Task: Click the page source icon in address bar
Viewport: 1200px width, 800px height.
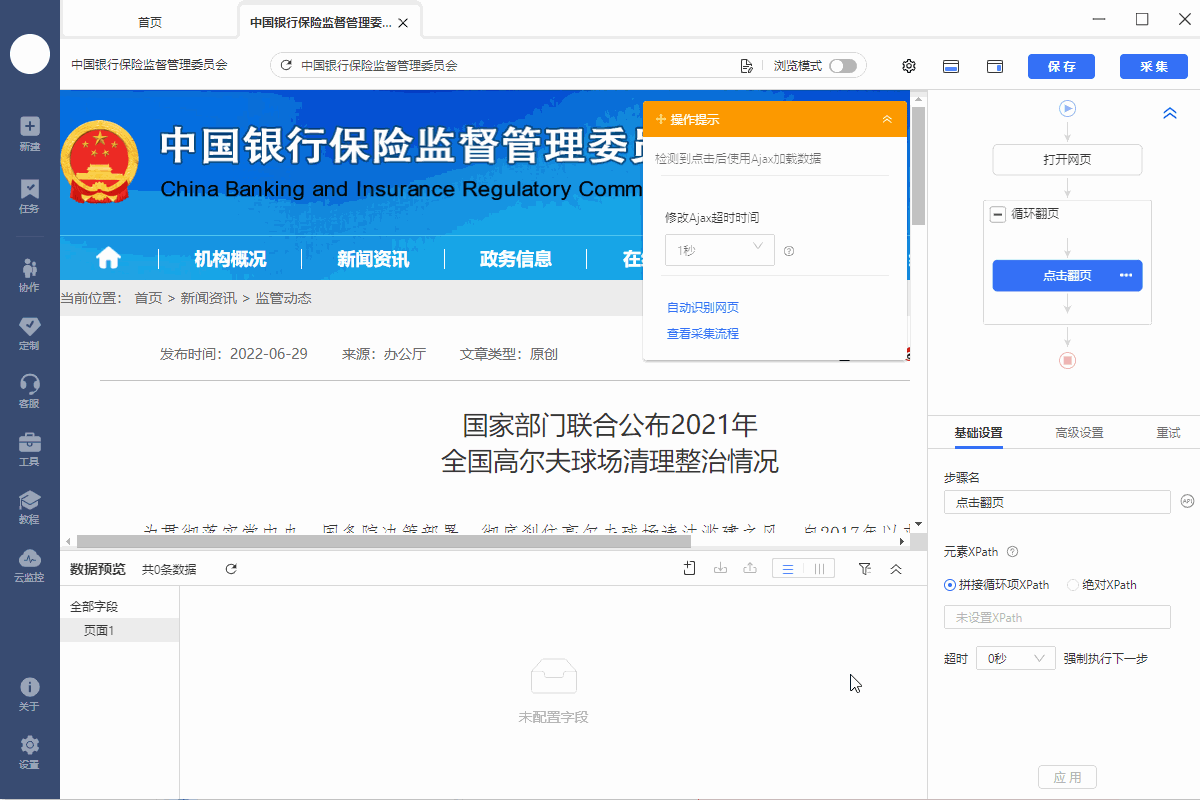Action: coord(746,66)
